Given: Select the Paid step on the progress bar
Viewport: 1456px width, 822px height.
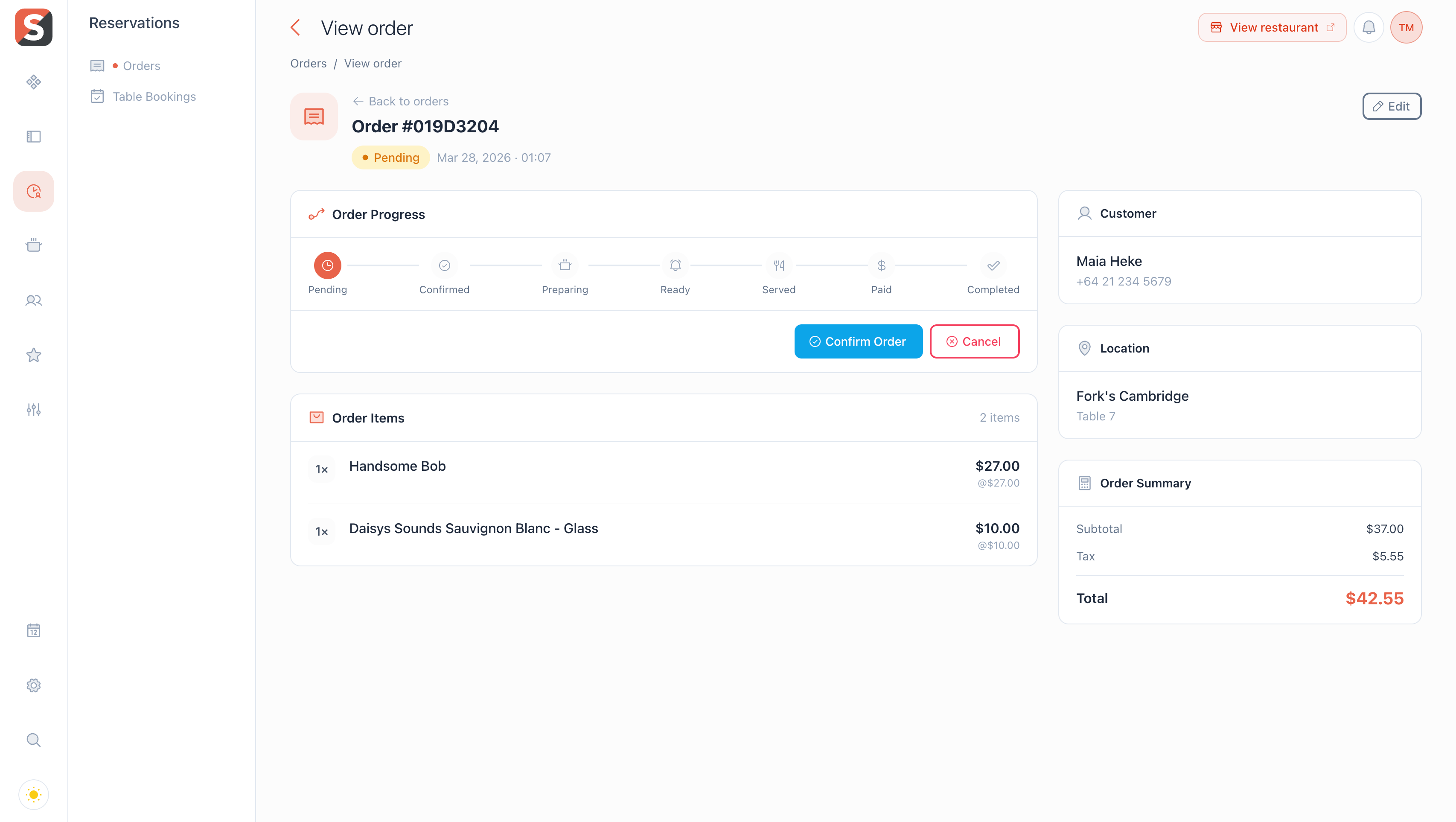Looking at the screenshot, I should tap(881, 265).
